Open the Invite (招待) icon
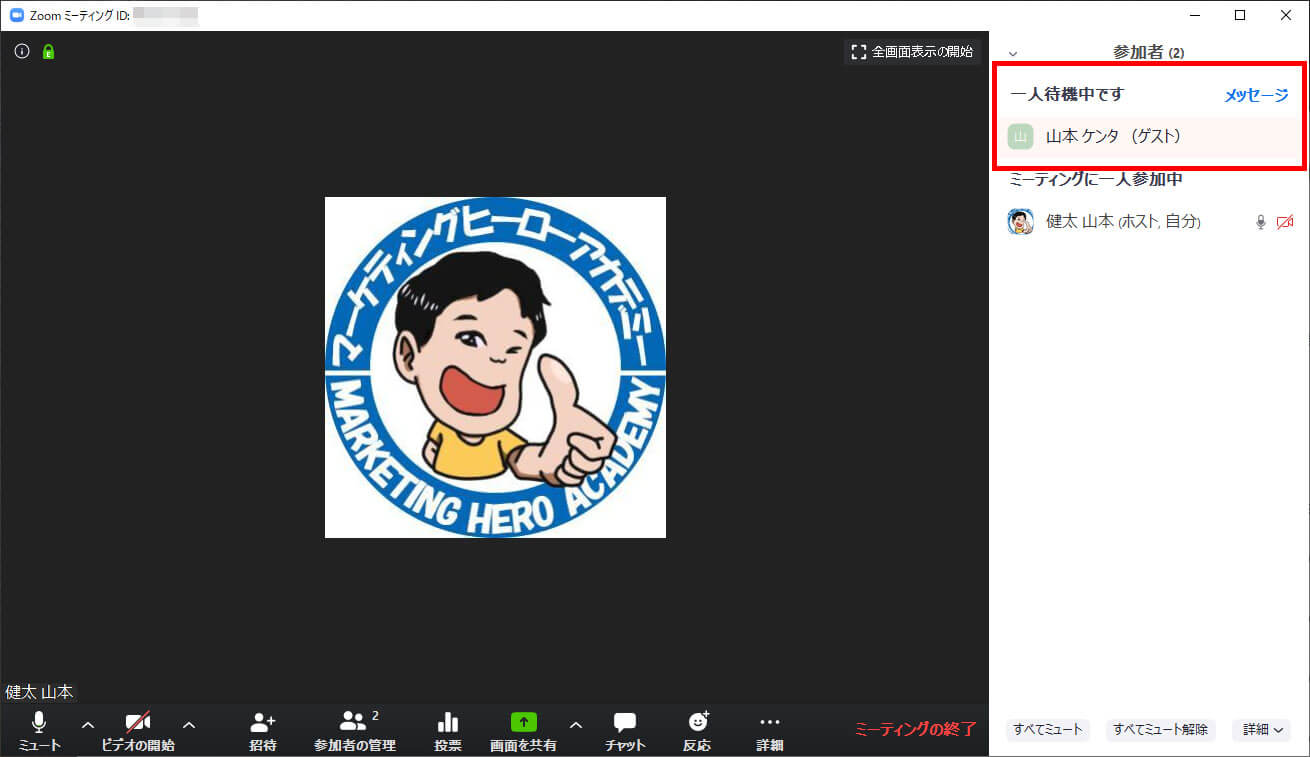 (263, 731)
